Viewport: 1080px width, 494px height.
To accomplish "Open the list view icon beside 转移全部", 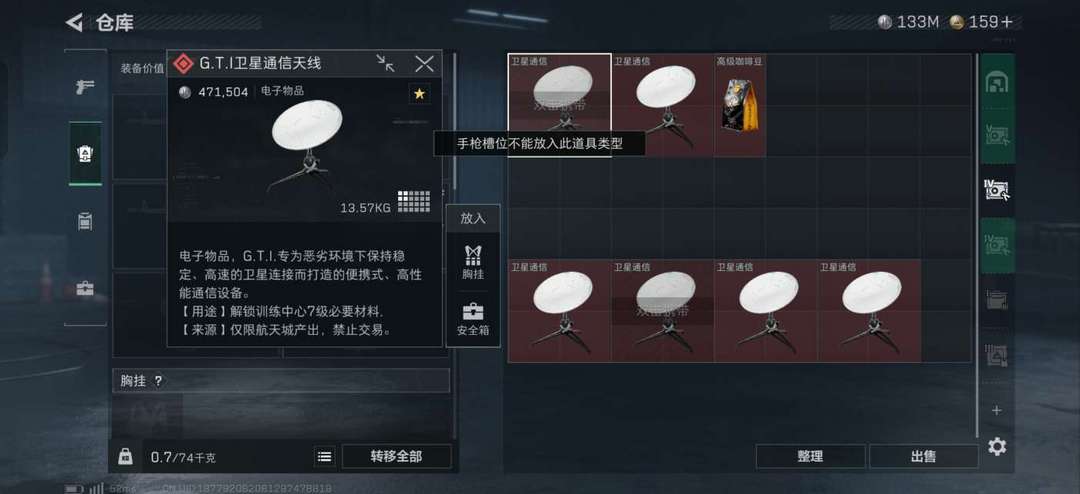I will (x=325, y=456).
